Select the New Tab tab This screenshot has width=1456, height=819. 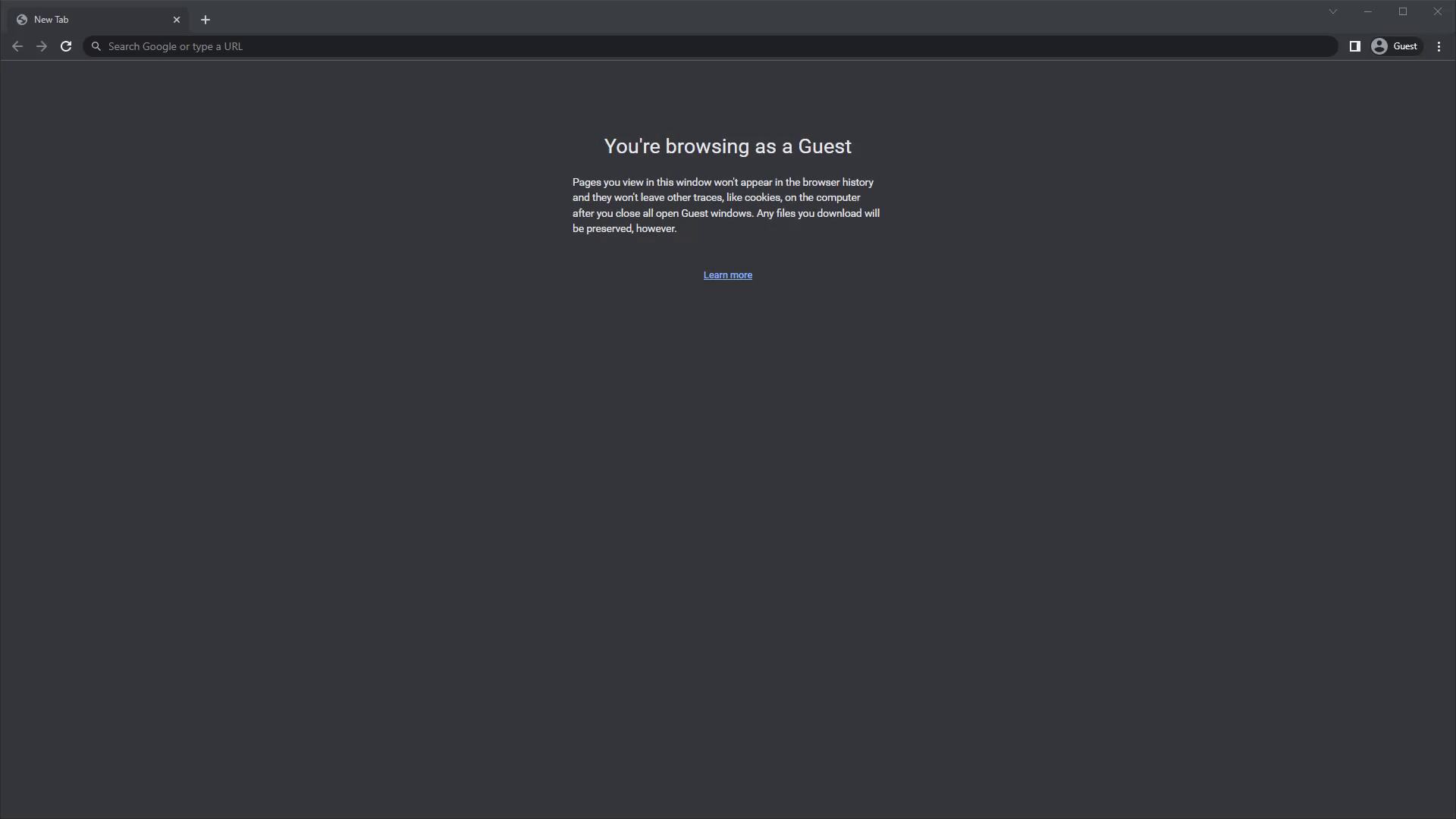click(x=91, y=20)
